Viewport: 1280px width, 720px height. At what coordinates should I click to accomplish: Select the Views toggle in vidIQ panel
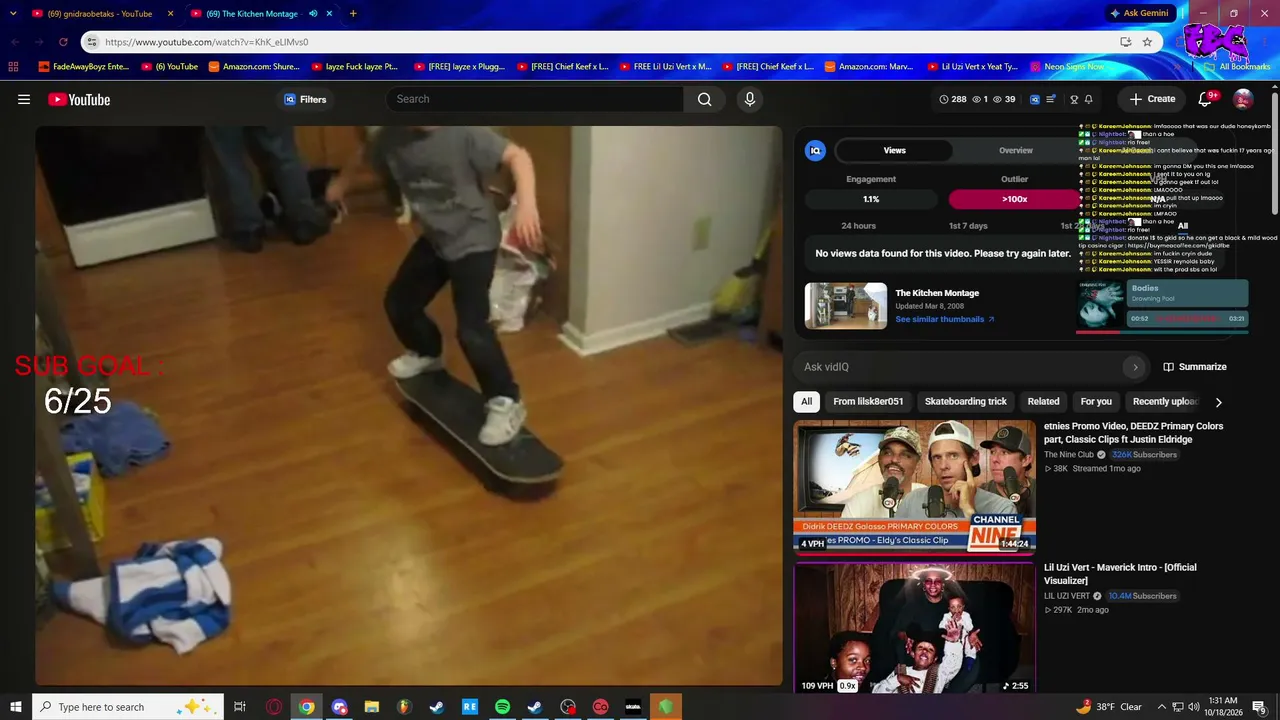click(894, 150)
